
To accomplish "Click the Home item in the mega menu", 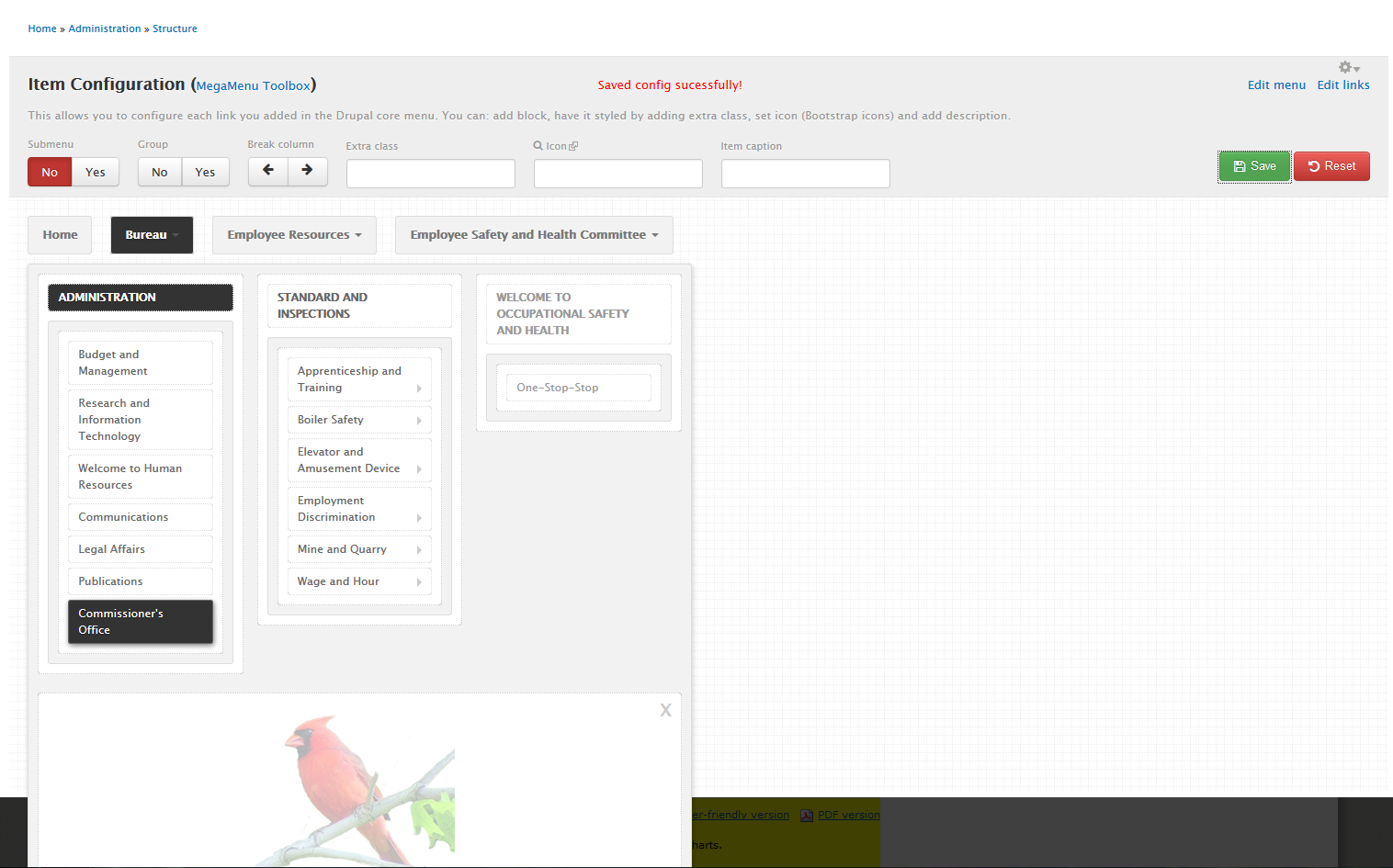I will 59,234.
